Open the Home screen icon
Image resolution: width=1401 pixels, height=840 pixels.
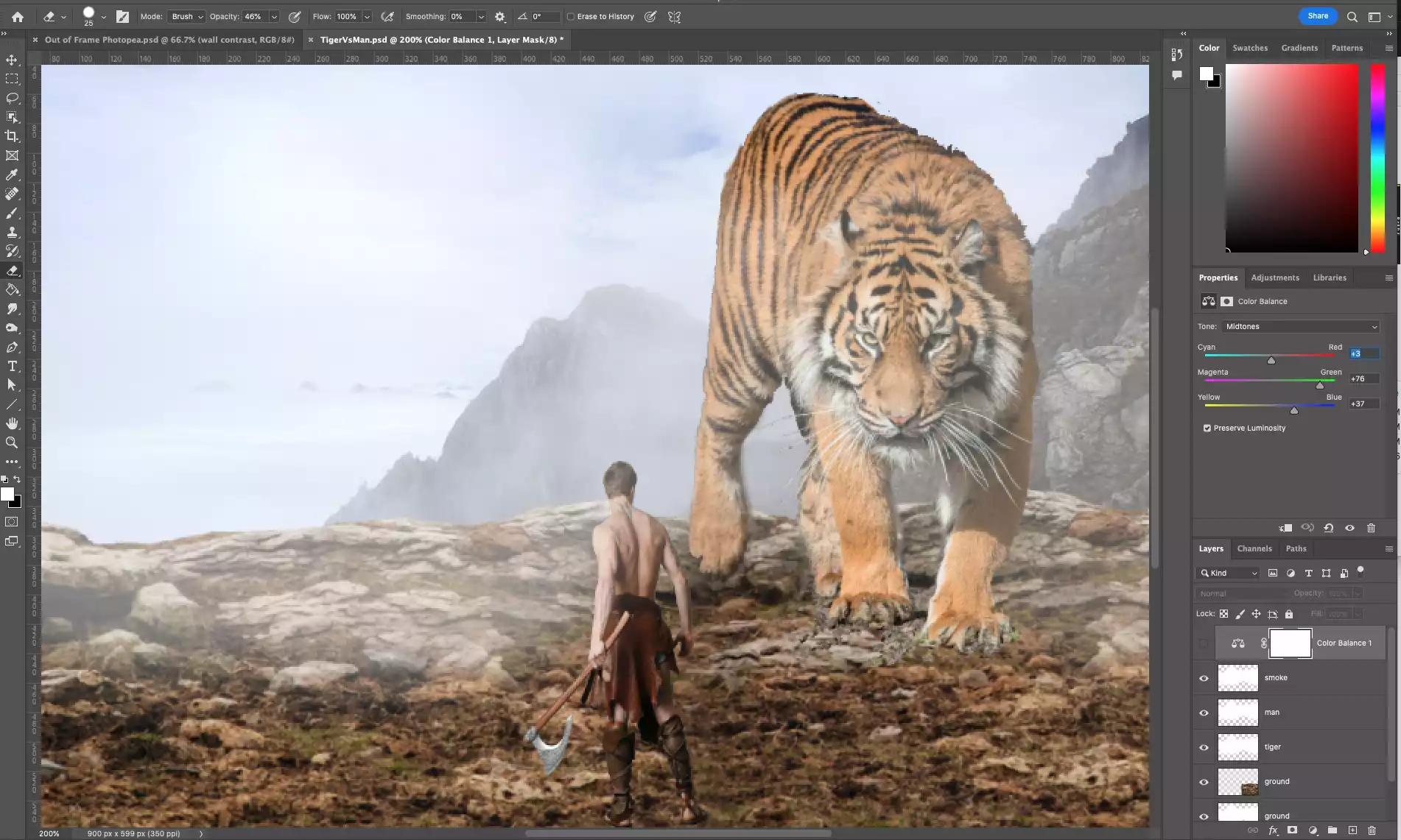point(18,16)
